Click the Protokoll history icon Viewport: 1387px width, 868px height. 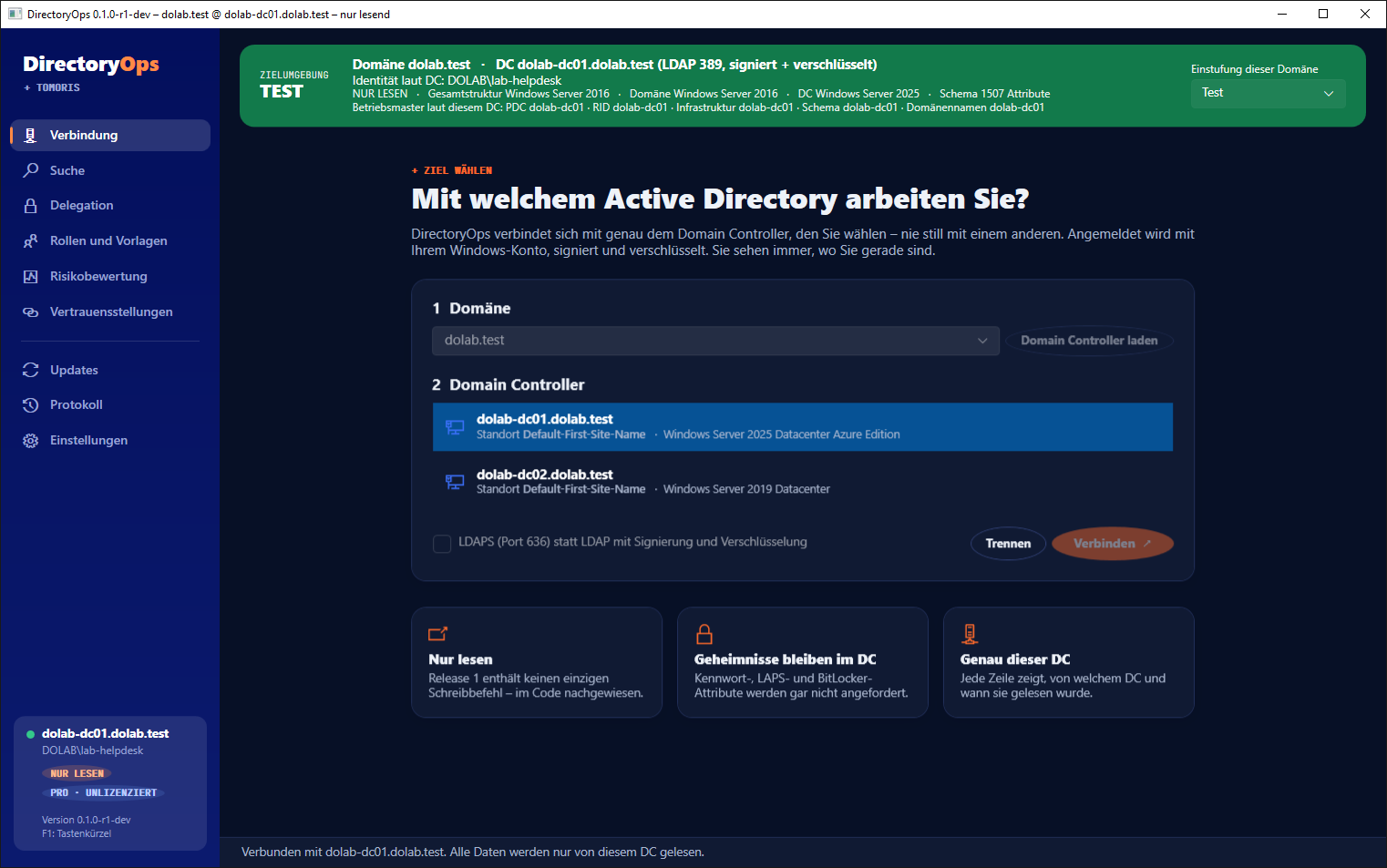(31, 404)
